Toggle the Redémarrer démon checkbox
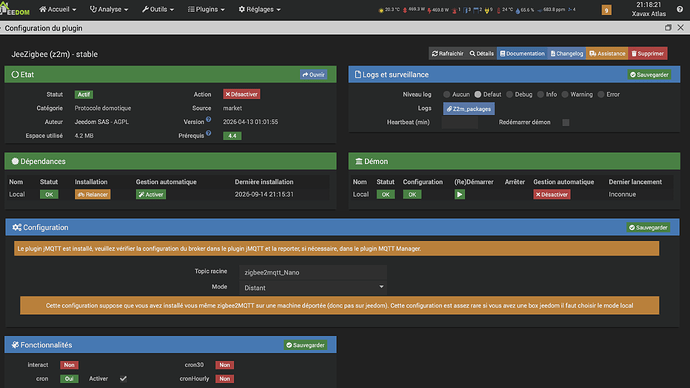Image resolution: width=690 pixels, height=388 pixels. point(566,123)
